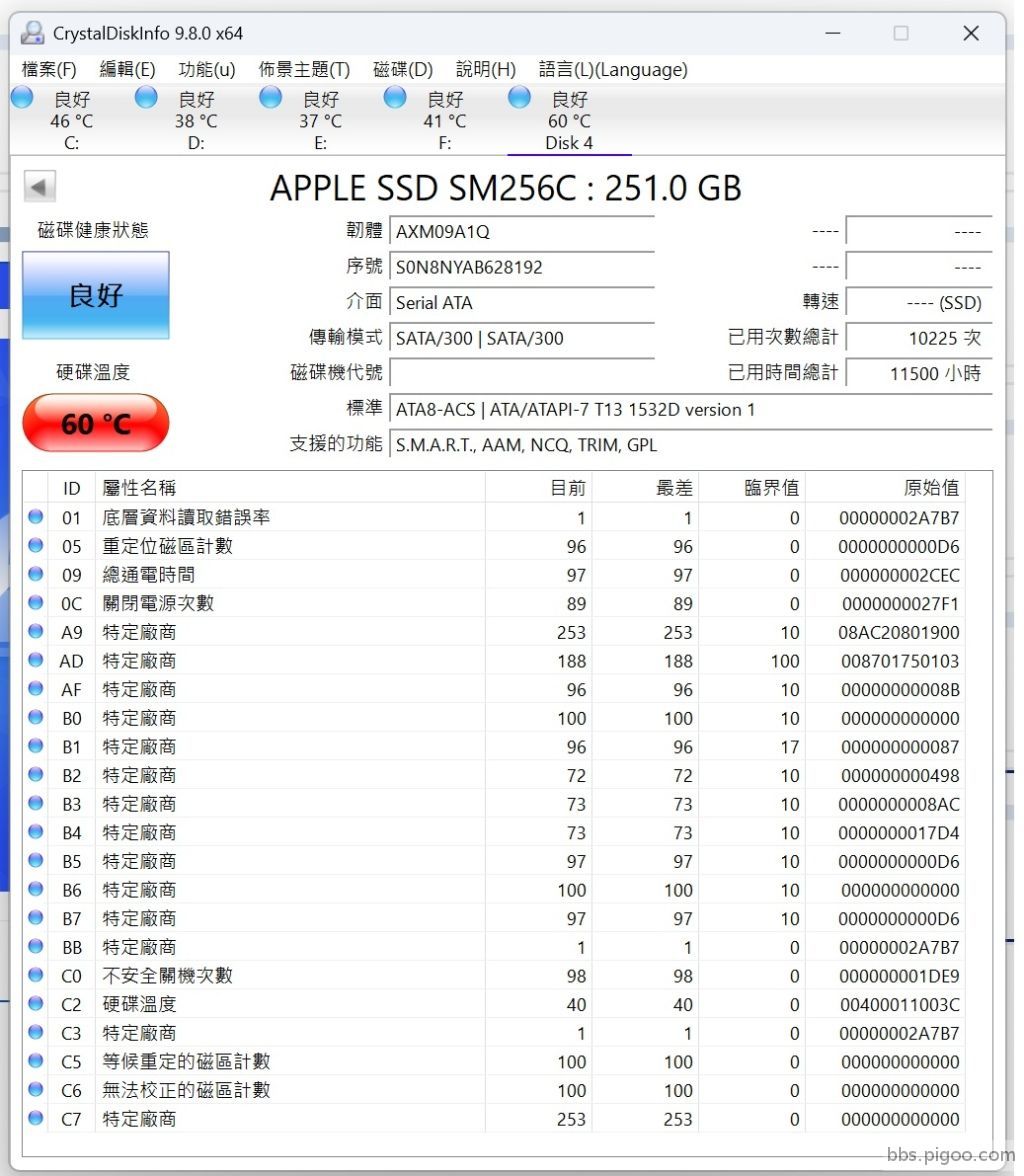Open the 磁碟(D) menu
Viewport: 1024px width, 1176px height.
point(403,70)
